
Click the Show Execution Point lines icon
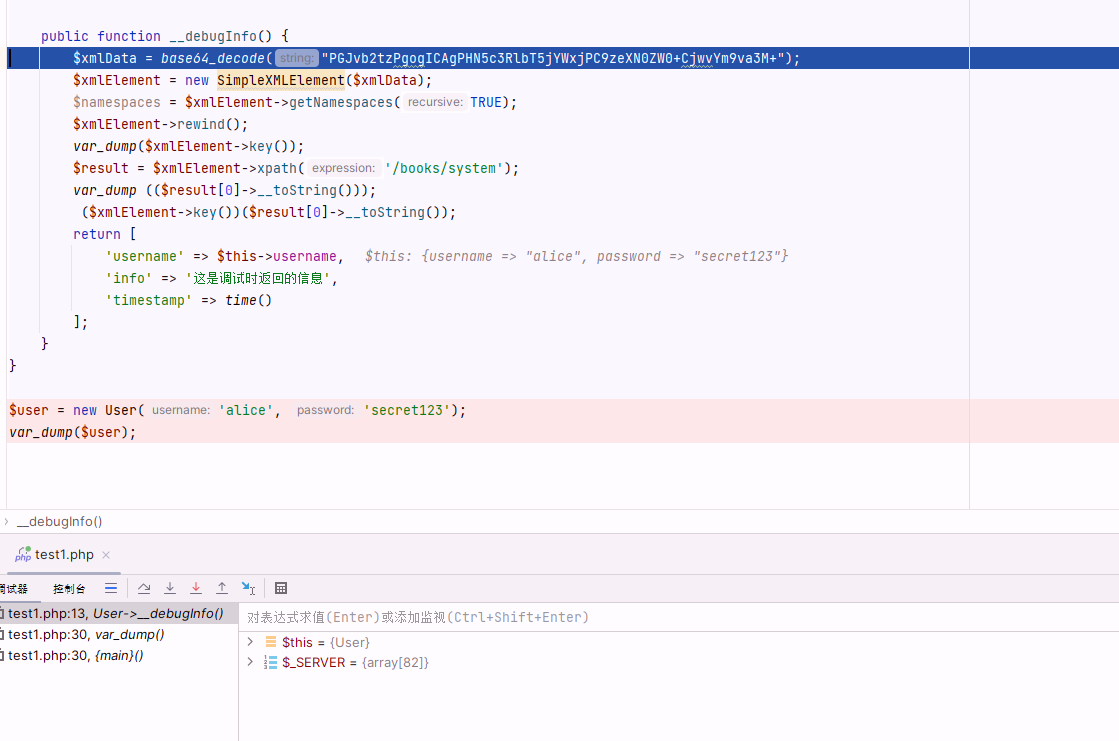111,588
